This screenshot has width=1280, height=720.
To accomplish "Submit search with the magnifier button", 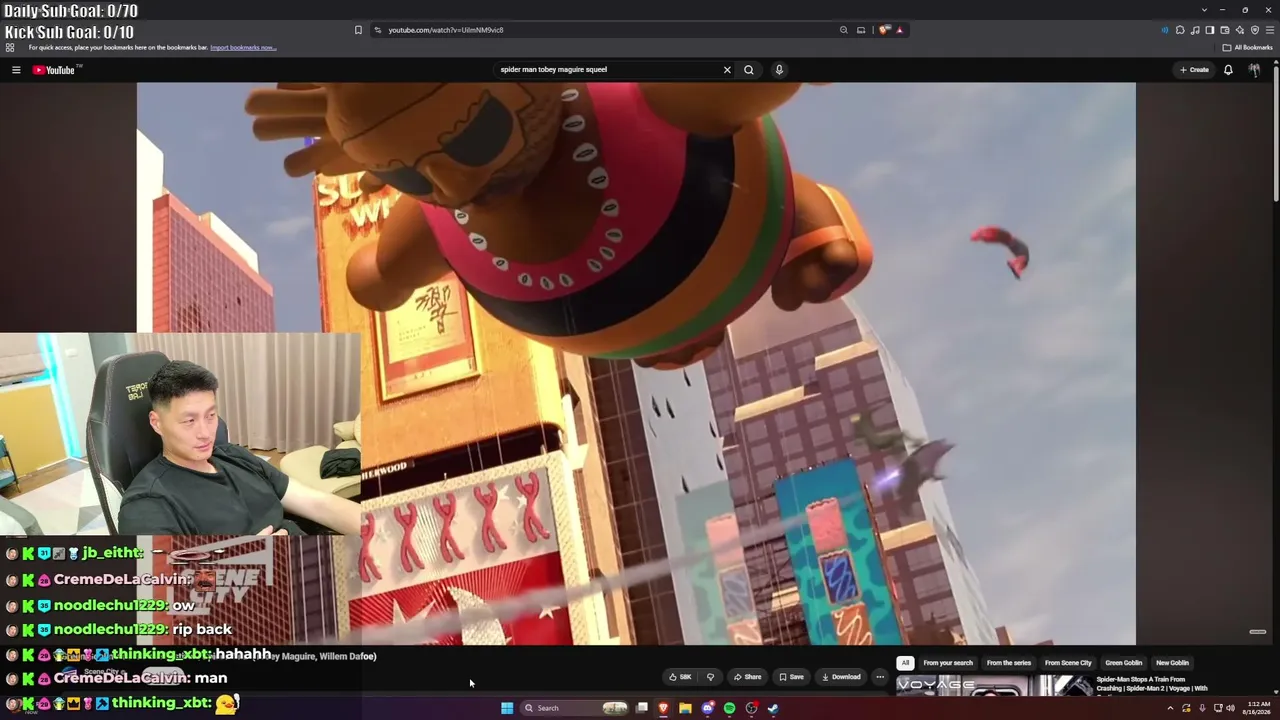I will pyautogui.click(x=748, y=70).
